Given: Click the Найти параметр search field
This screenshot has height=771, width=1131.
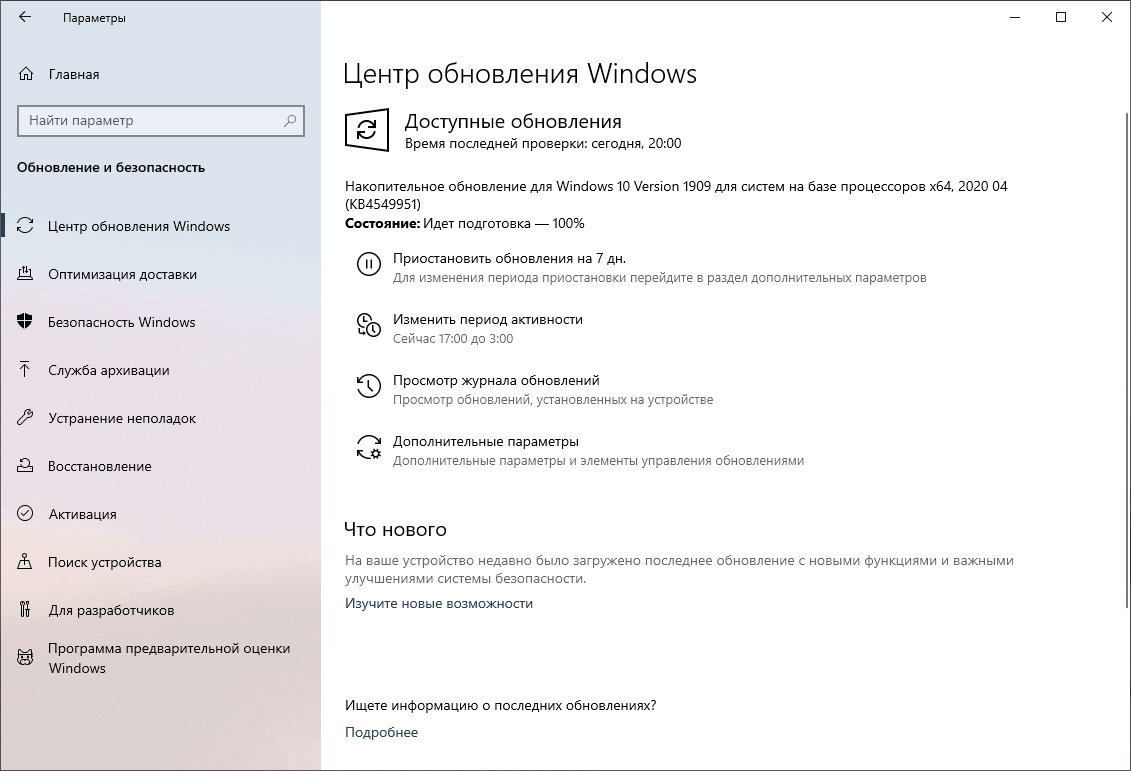Looking at the screenshot, I should tap(160, 121).
